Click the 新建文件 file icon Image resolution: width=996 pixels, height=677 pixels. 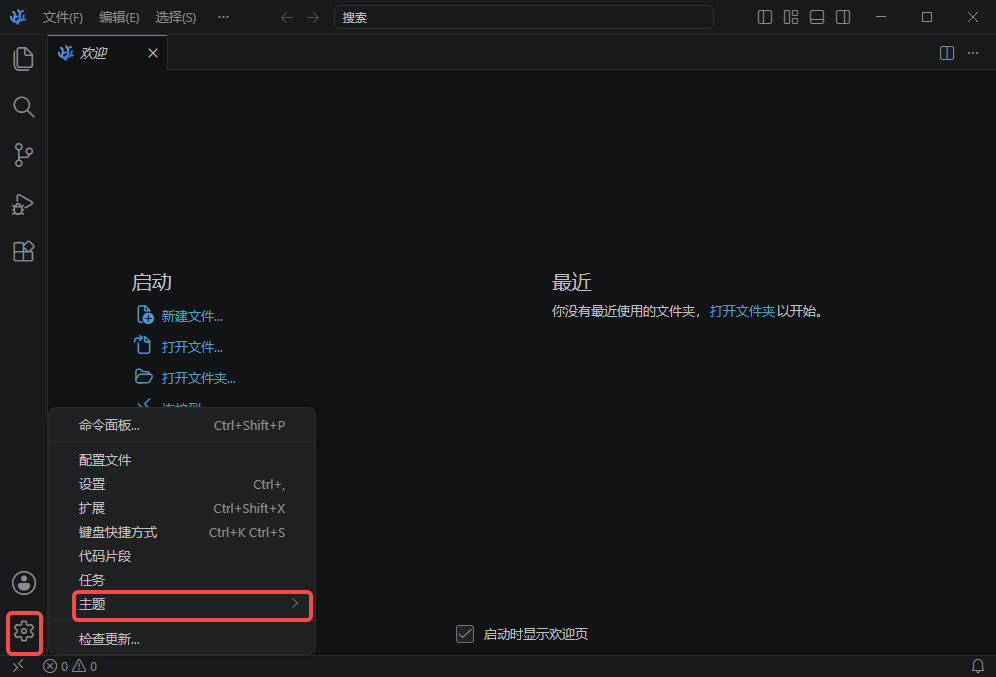point(144,314)
